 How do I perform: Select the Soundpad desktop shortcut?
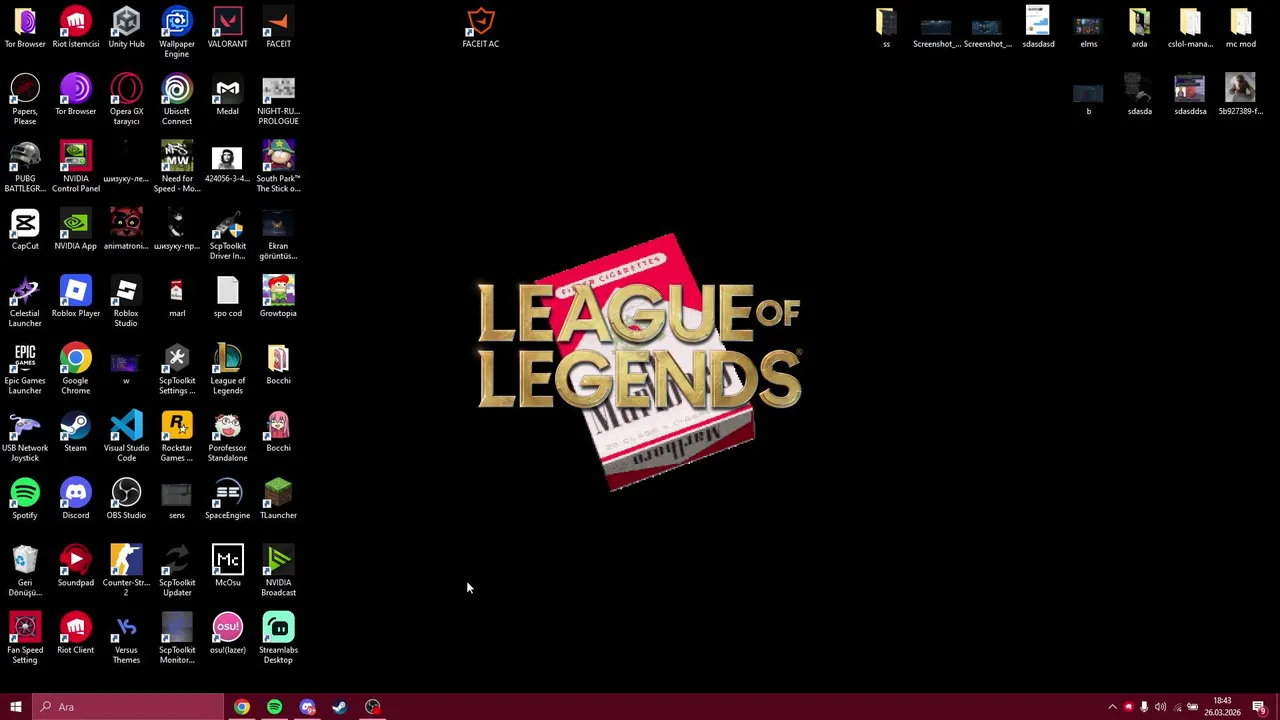tap(76, 566)
